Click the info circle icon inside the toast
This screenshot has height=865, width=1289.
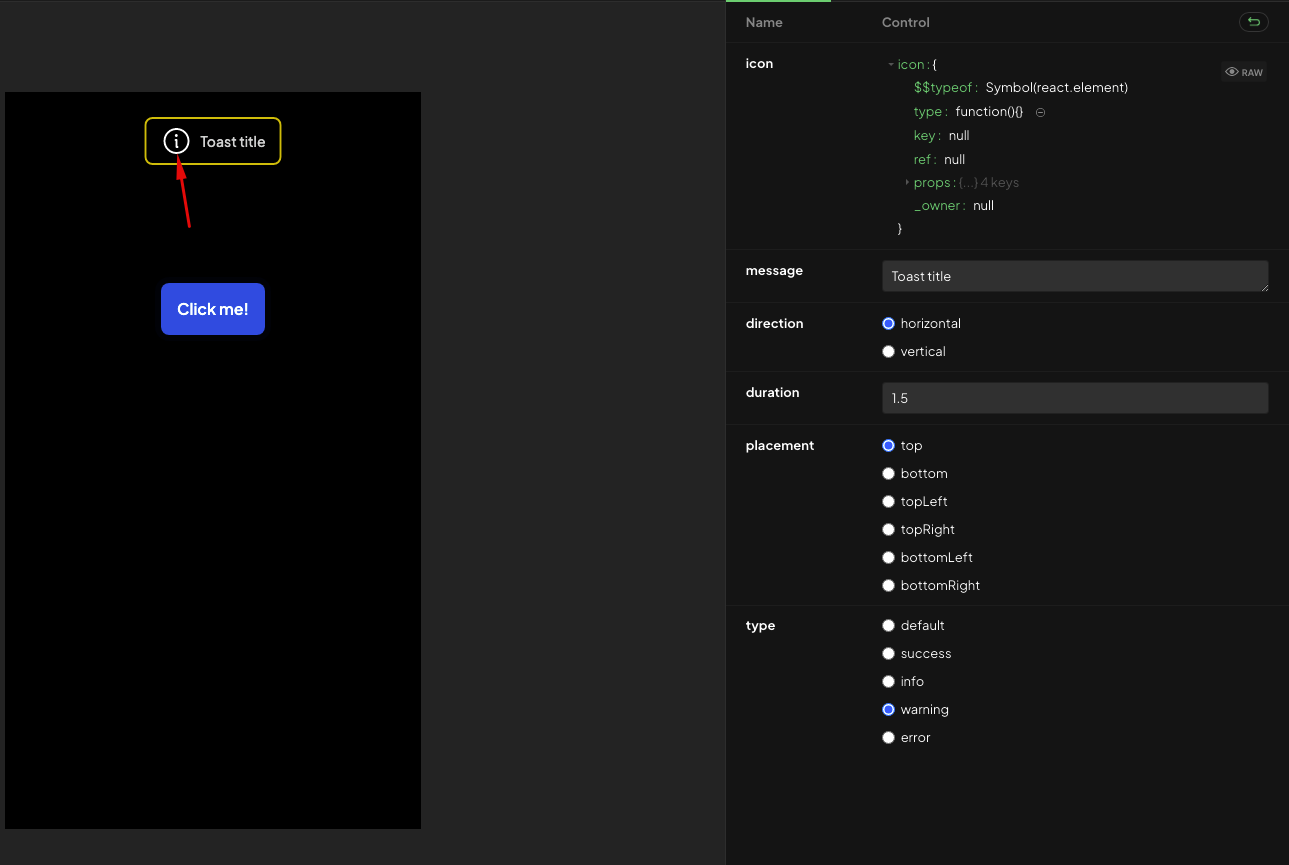[176, 141]
